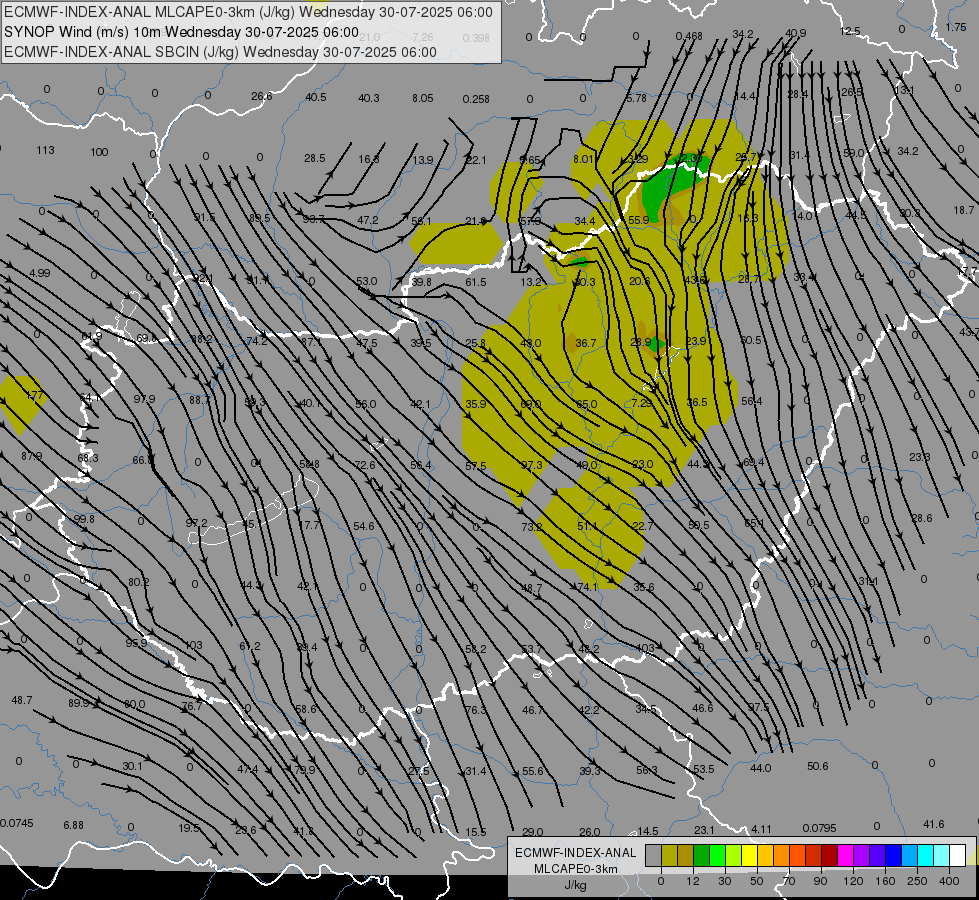Click the map value 44.0
This screenshot has height=900, width=979.
pos(760,768)
